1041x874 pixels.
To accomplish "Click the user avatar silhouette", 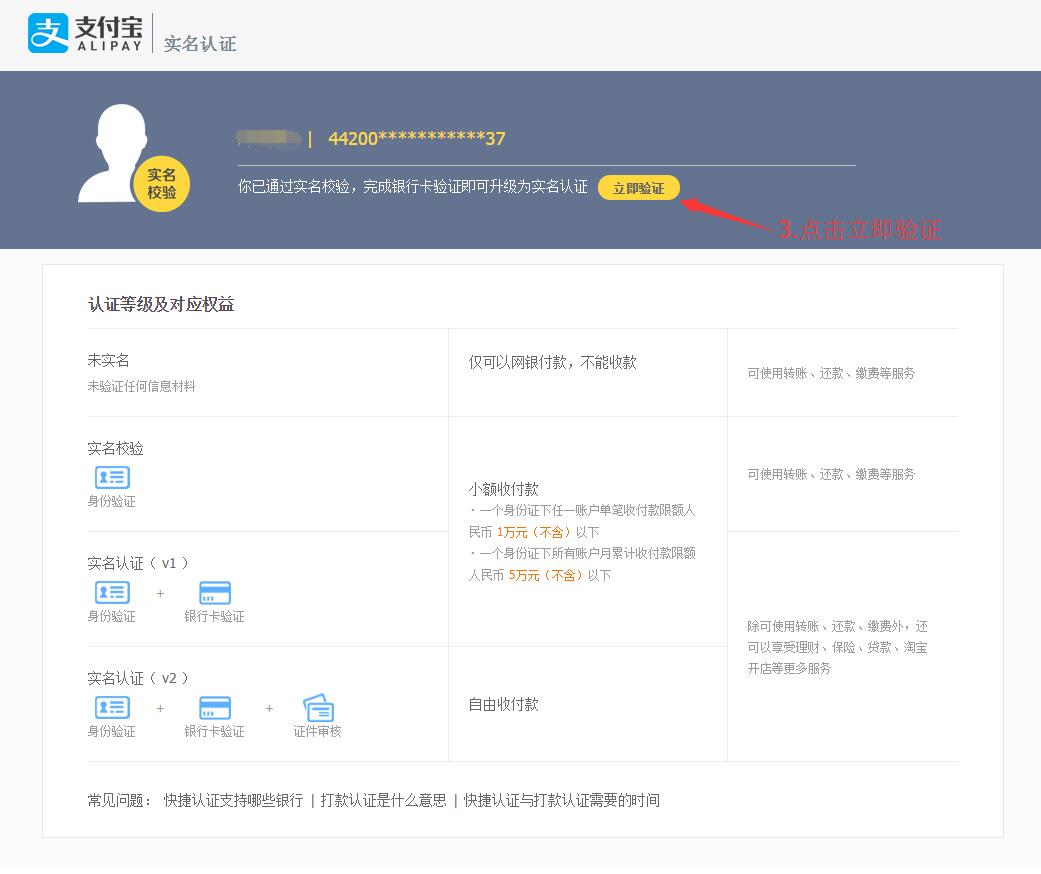I will pos(113,153).
